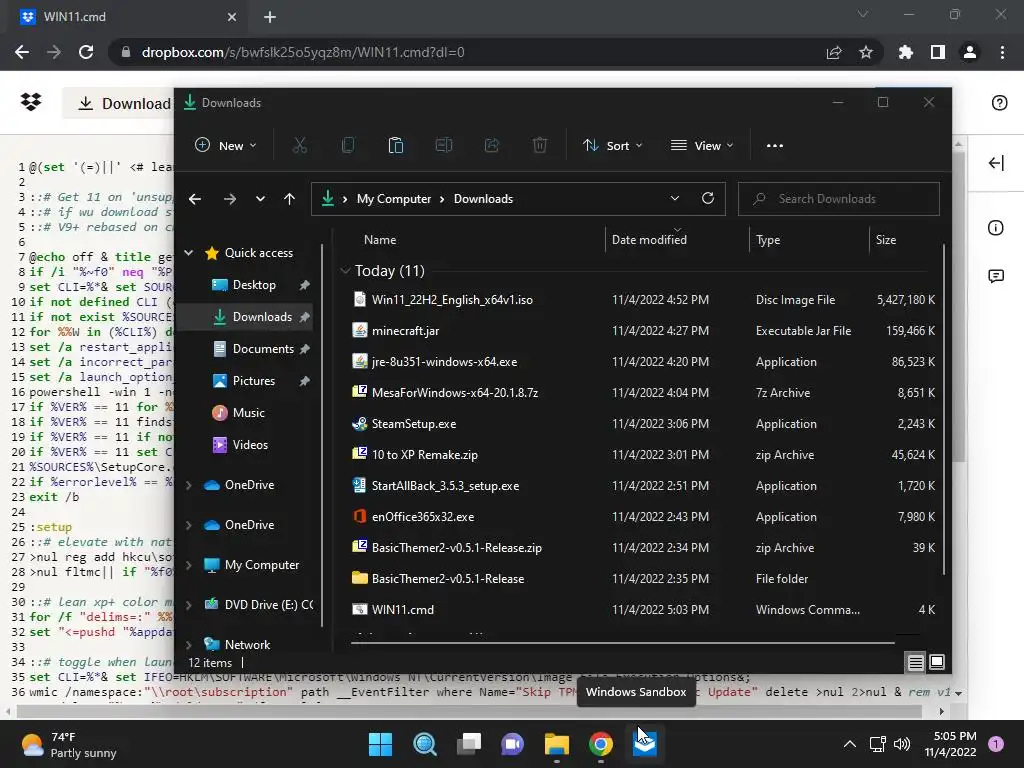
Task: Click the Share icon in Explorer toolbar
Action: [492, 145]
